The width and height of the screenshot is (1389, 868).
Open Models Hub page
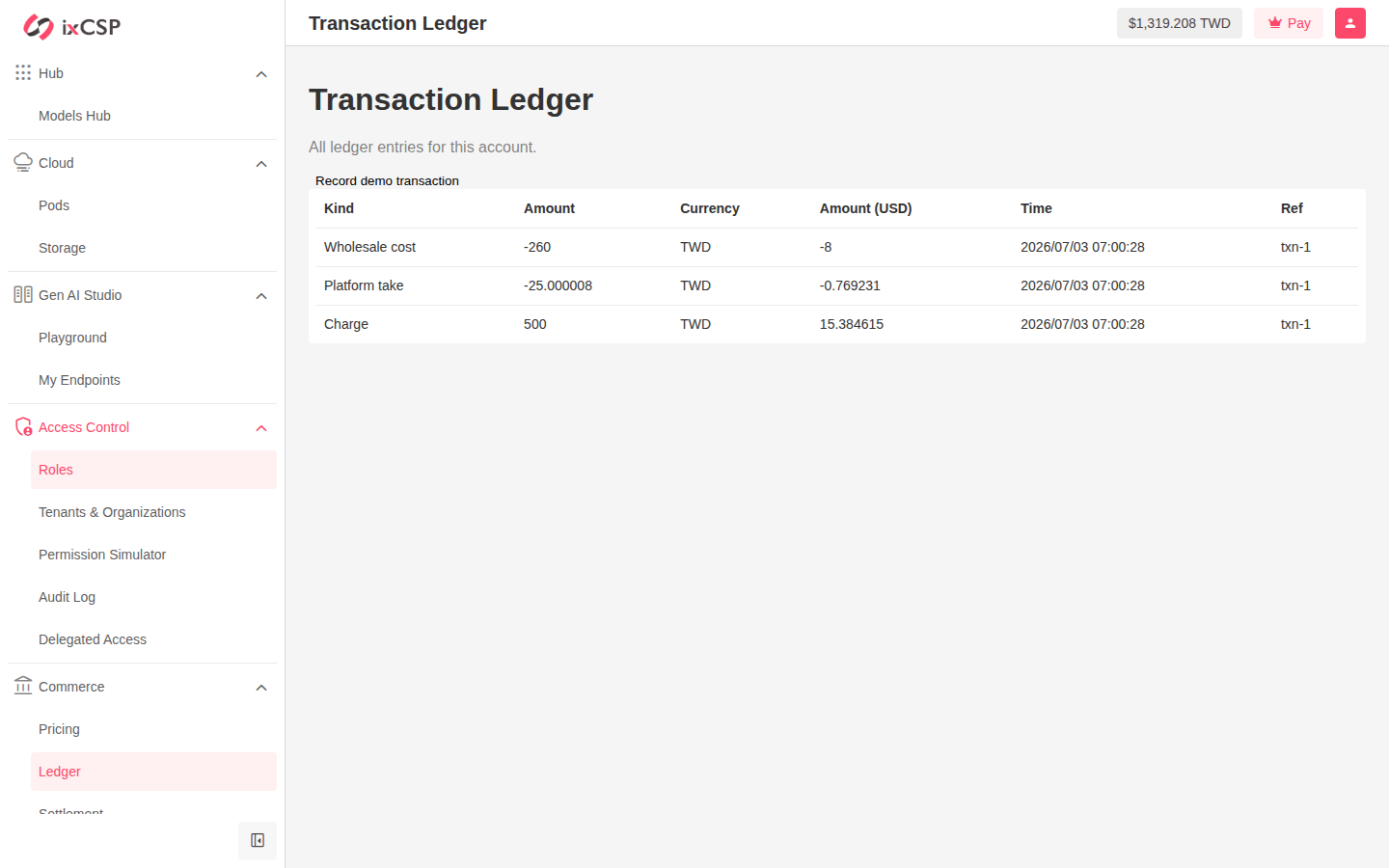point(153,116)
